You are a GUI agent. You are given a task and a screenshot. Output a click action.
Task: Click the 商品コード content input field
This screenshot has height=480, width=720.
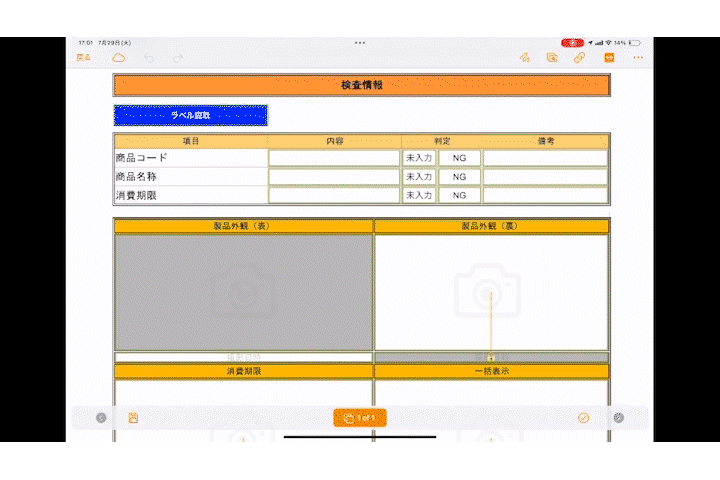point(334,158)
